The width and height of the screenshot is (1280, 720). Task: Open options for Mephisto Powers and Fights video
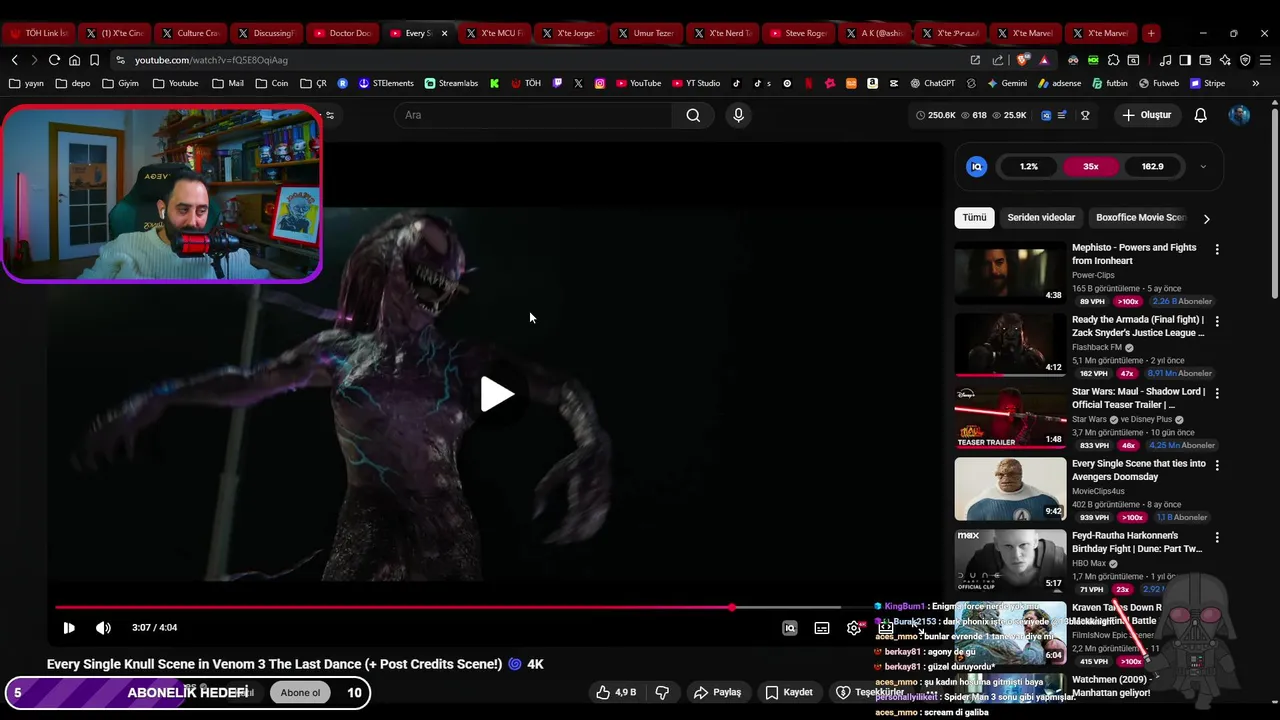tap(1217, 249)
